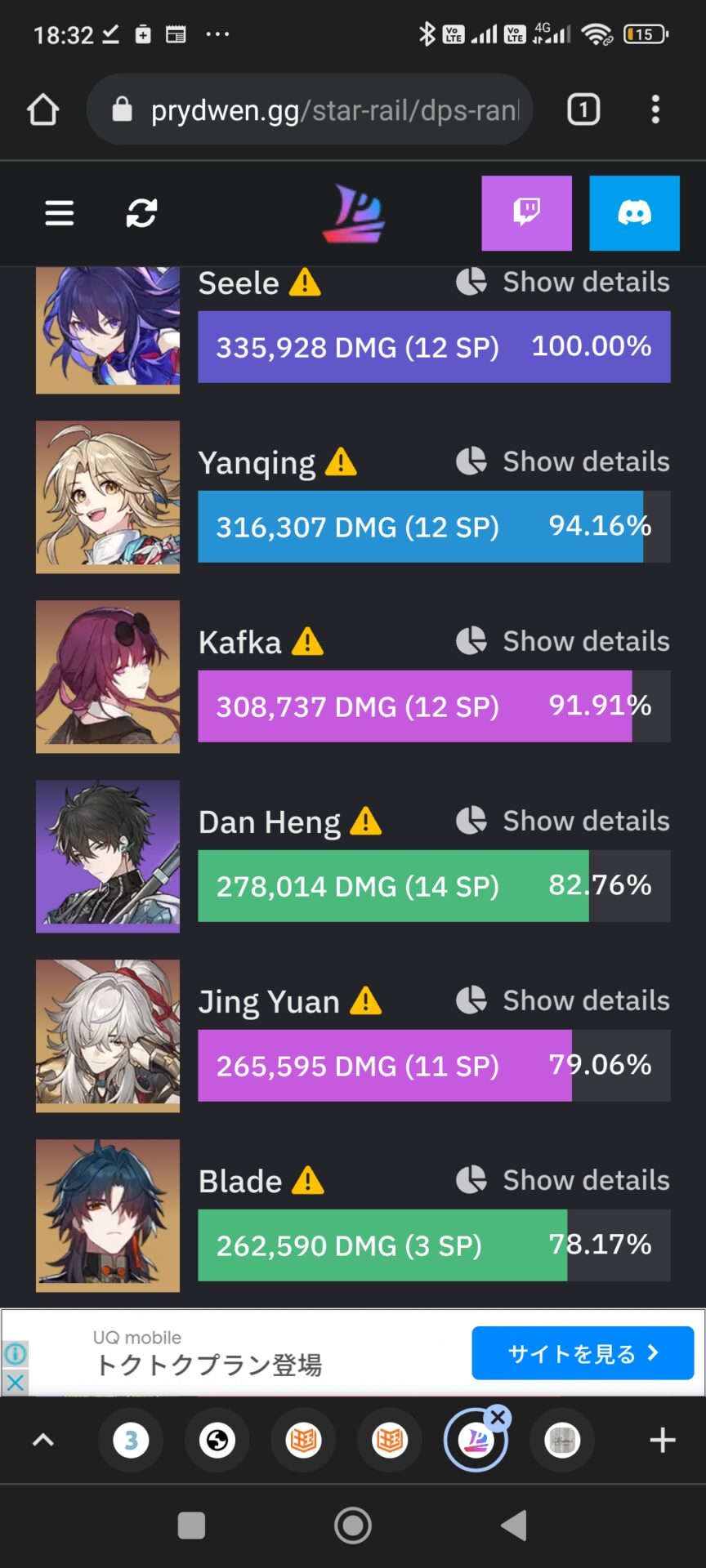Add a new browser tab
The width and height of the screenshot is (706, 1568).
pos(663,1440)
